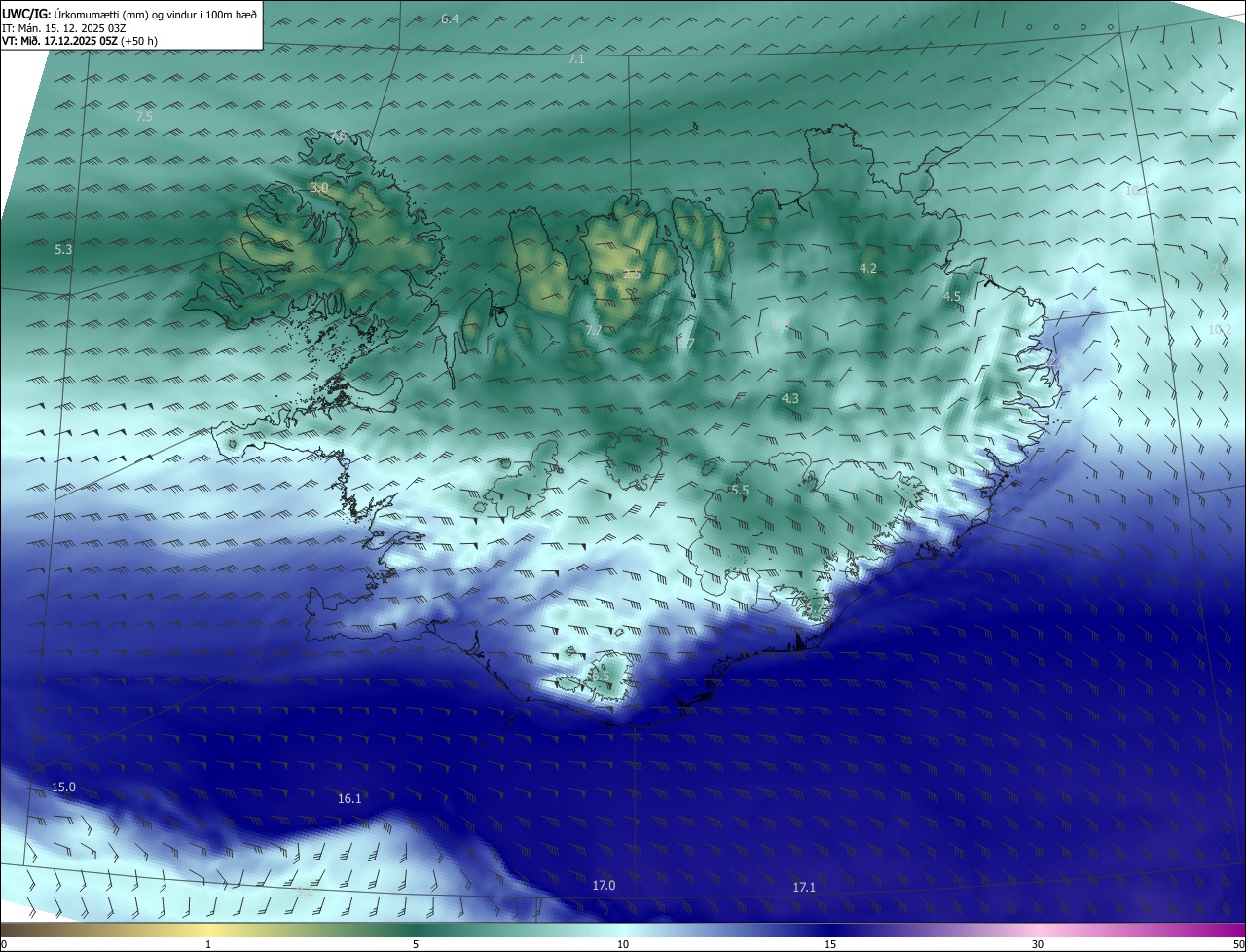
Task: Click the 17.0 value label over the ocean
Action: click(604, 886)
